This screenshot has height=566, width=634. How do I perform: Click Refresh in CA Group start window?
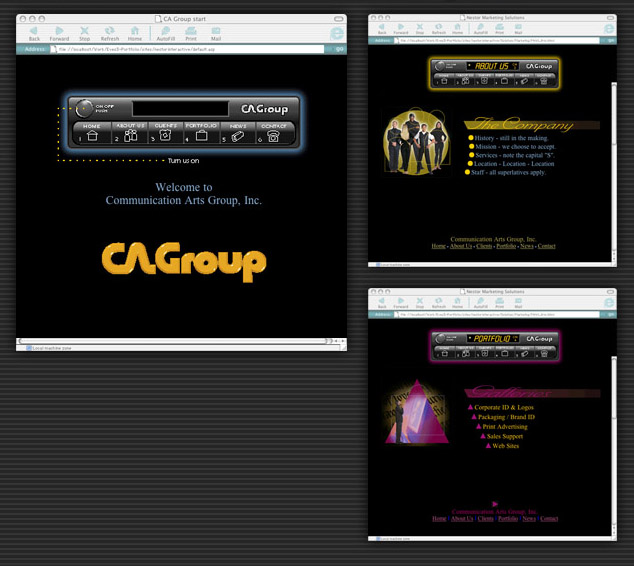pos(110,34)
